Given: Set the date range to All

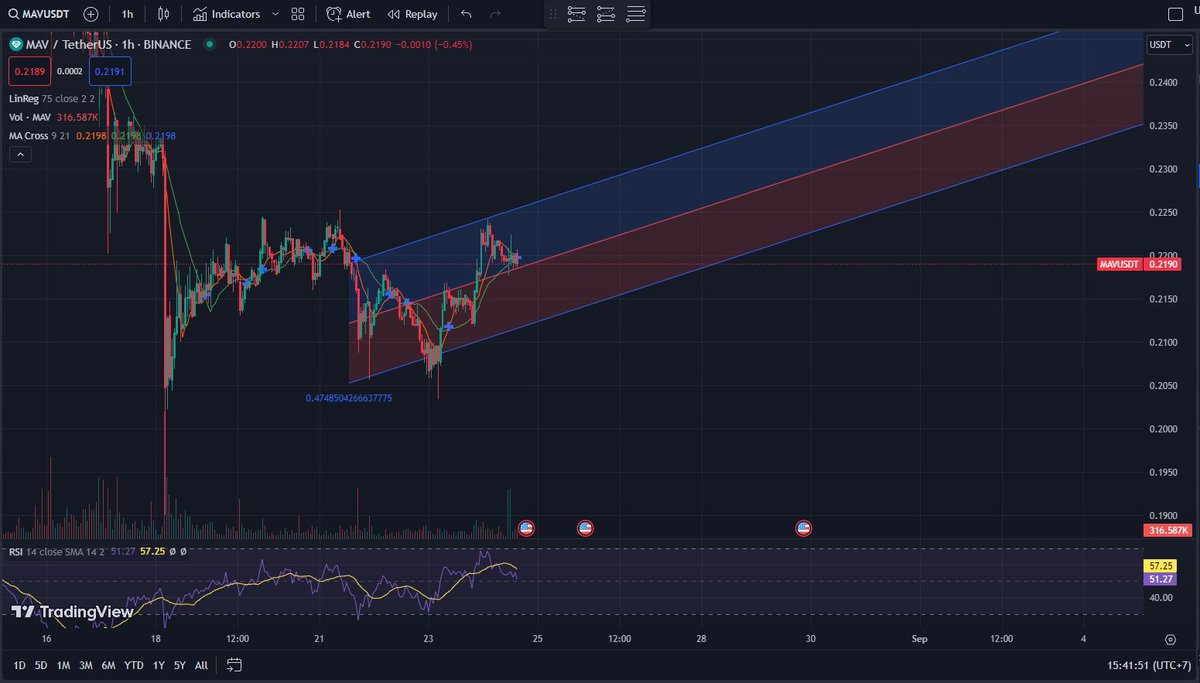Looking at the screenshot, I should (201, 665).
